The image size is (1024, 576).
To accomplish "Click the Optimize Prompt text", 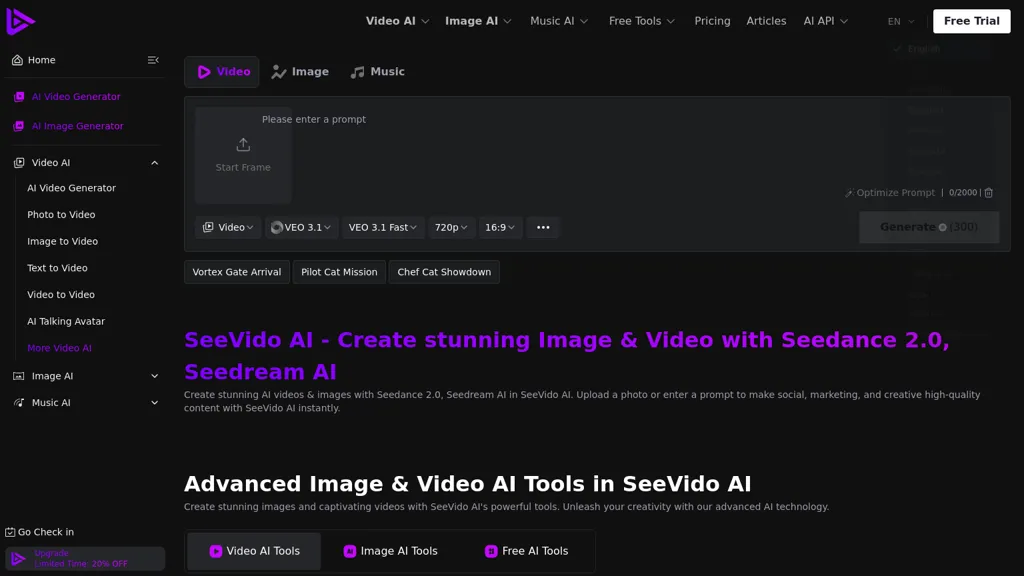I will [895, 193].
